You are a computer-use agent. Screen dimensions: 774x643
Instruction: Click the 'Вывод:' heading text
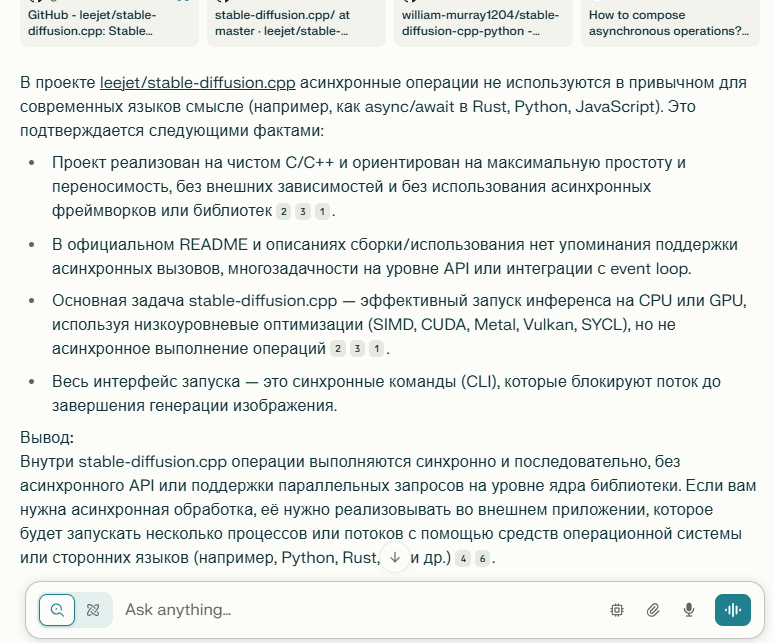click(47, 437)
